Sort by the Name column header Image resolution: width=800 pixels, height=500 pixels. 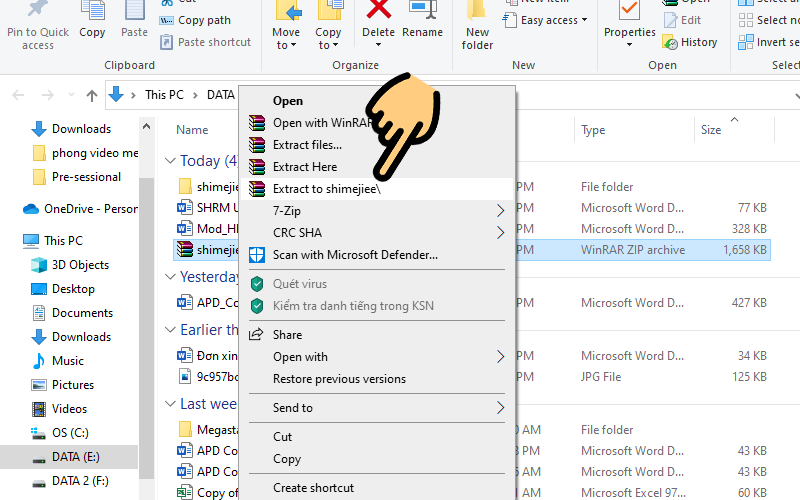(x=192, y=130)
